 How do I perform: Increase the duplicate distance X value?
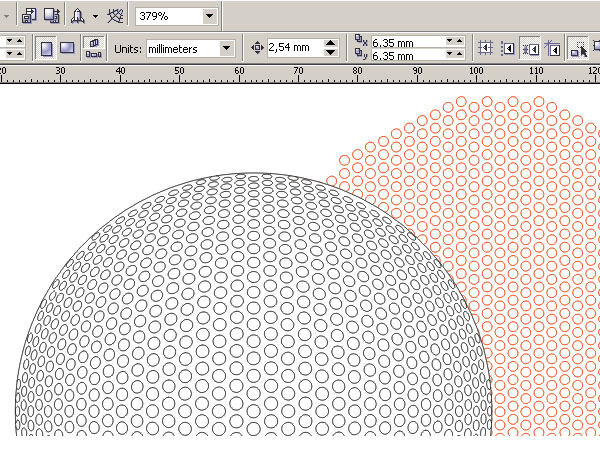pyautogui.click(x=460, y=41)
